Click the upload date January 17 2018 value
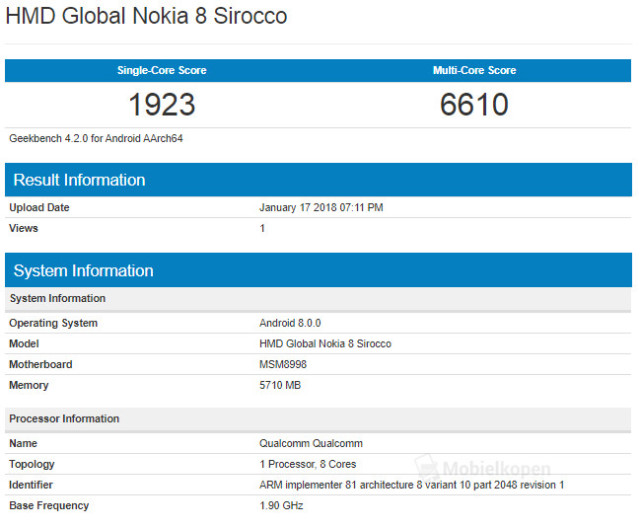Image resolution: width=641 pixels, height=528 pixels. 321,207
